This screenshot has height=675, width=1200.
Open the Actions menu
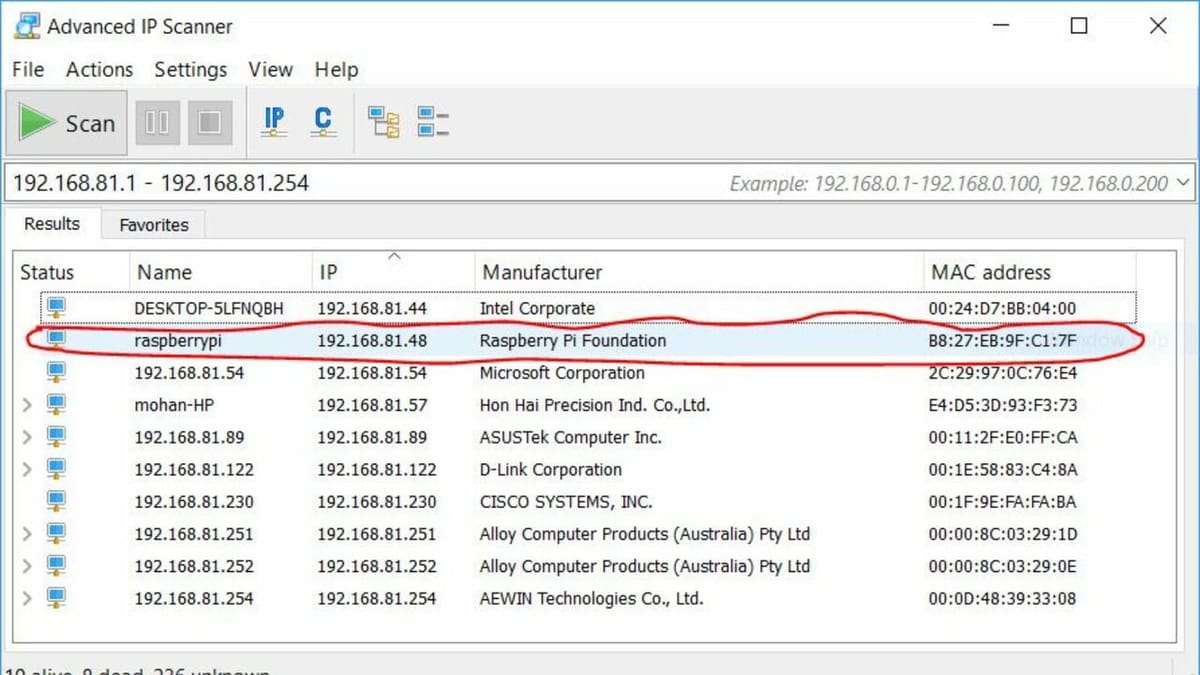99,69
